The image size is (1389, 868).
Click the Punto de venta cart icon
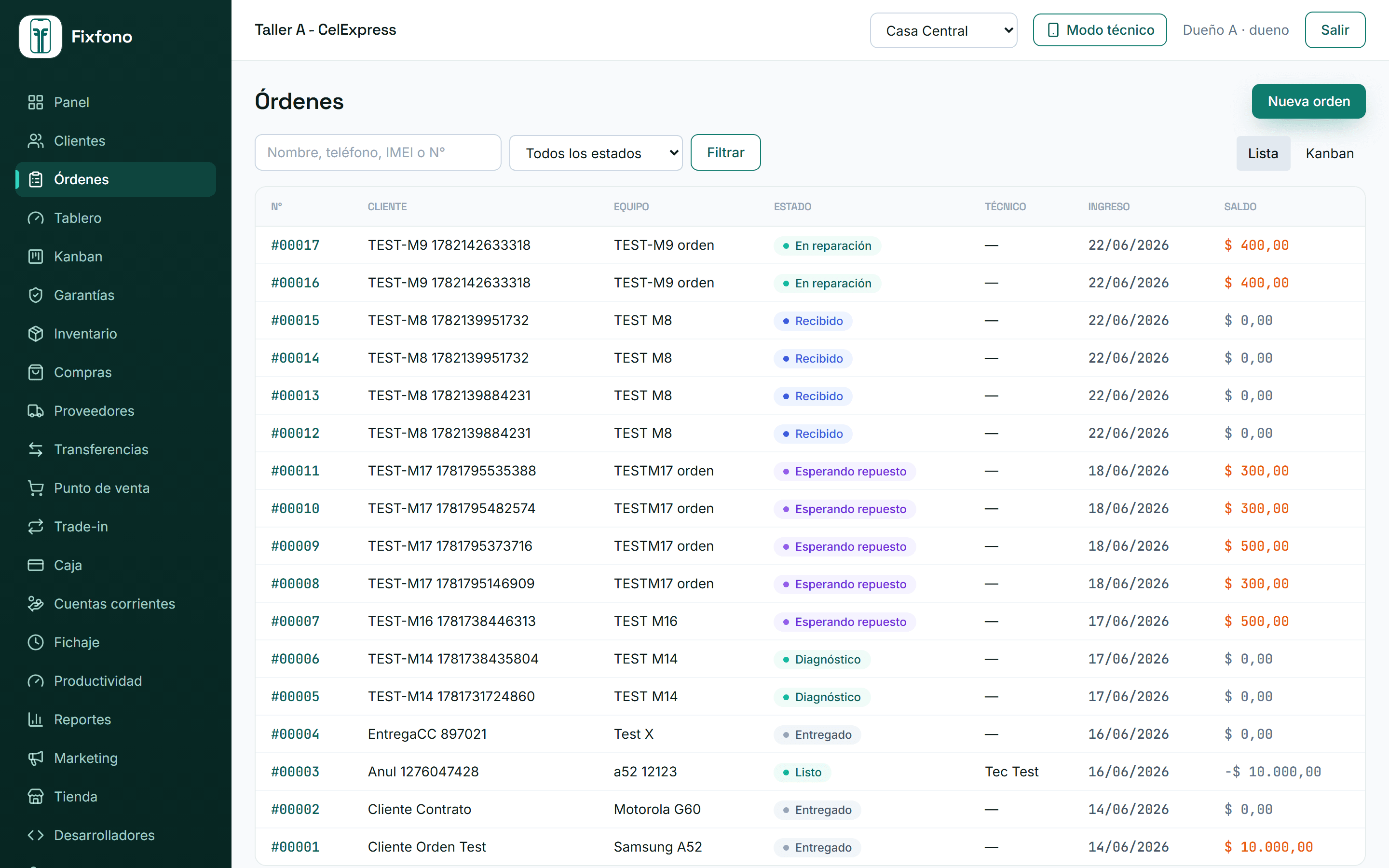tap(36, 488)
